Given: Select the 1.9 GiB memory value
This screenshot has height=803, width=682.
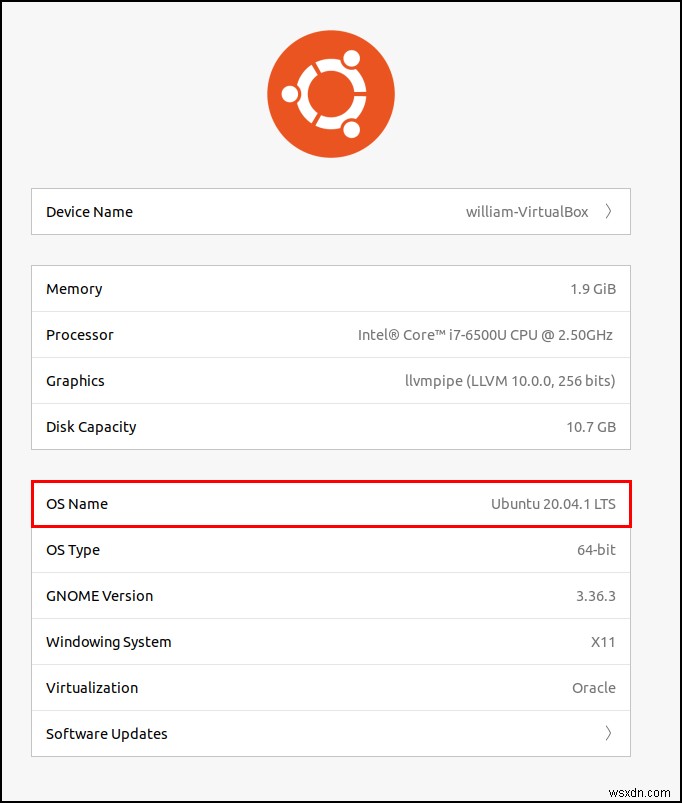Looking at the screenshot, I should 593,289.
